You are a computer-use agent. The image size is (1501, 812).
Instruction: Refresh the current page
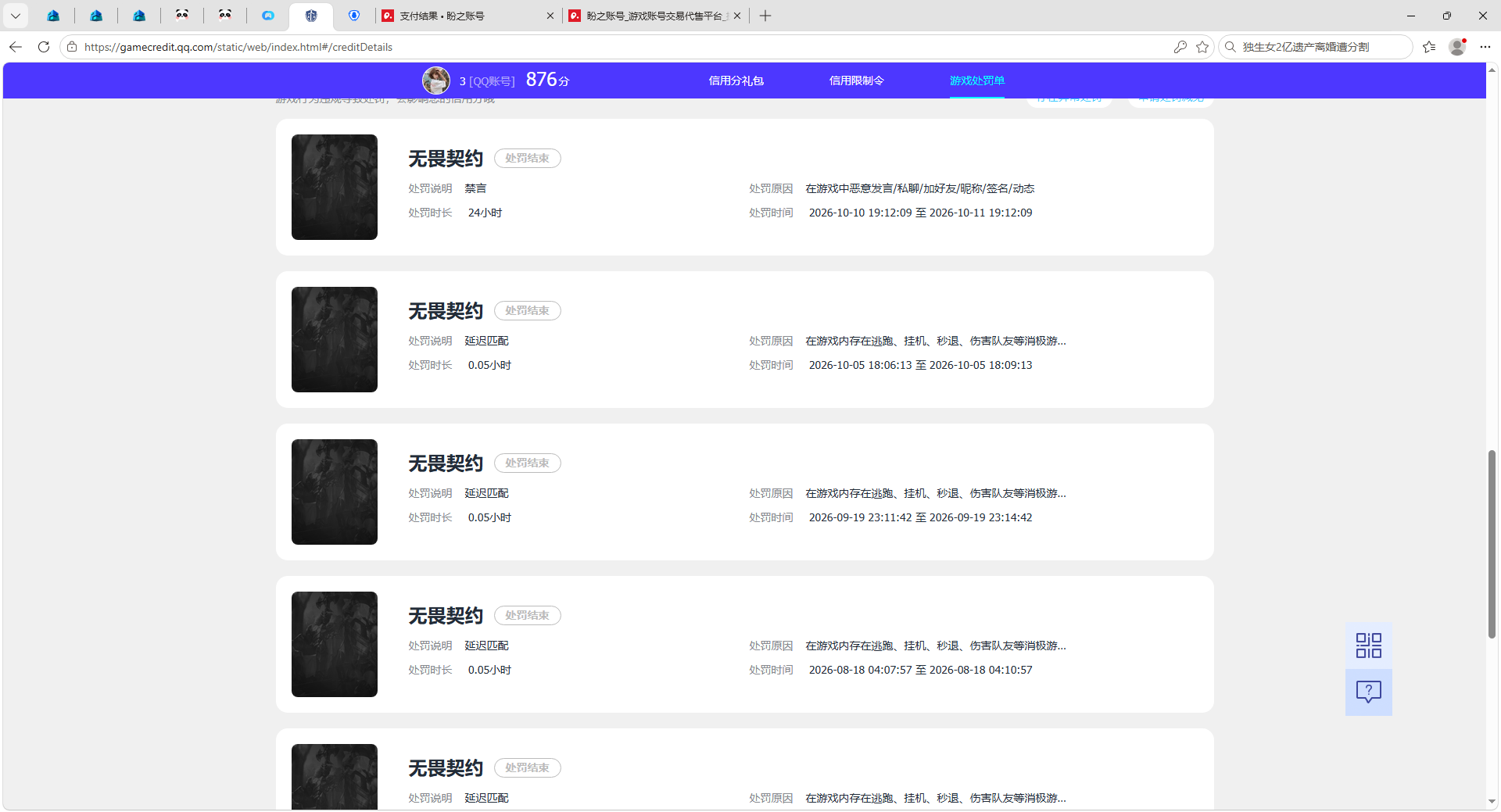[44, 47]
